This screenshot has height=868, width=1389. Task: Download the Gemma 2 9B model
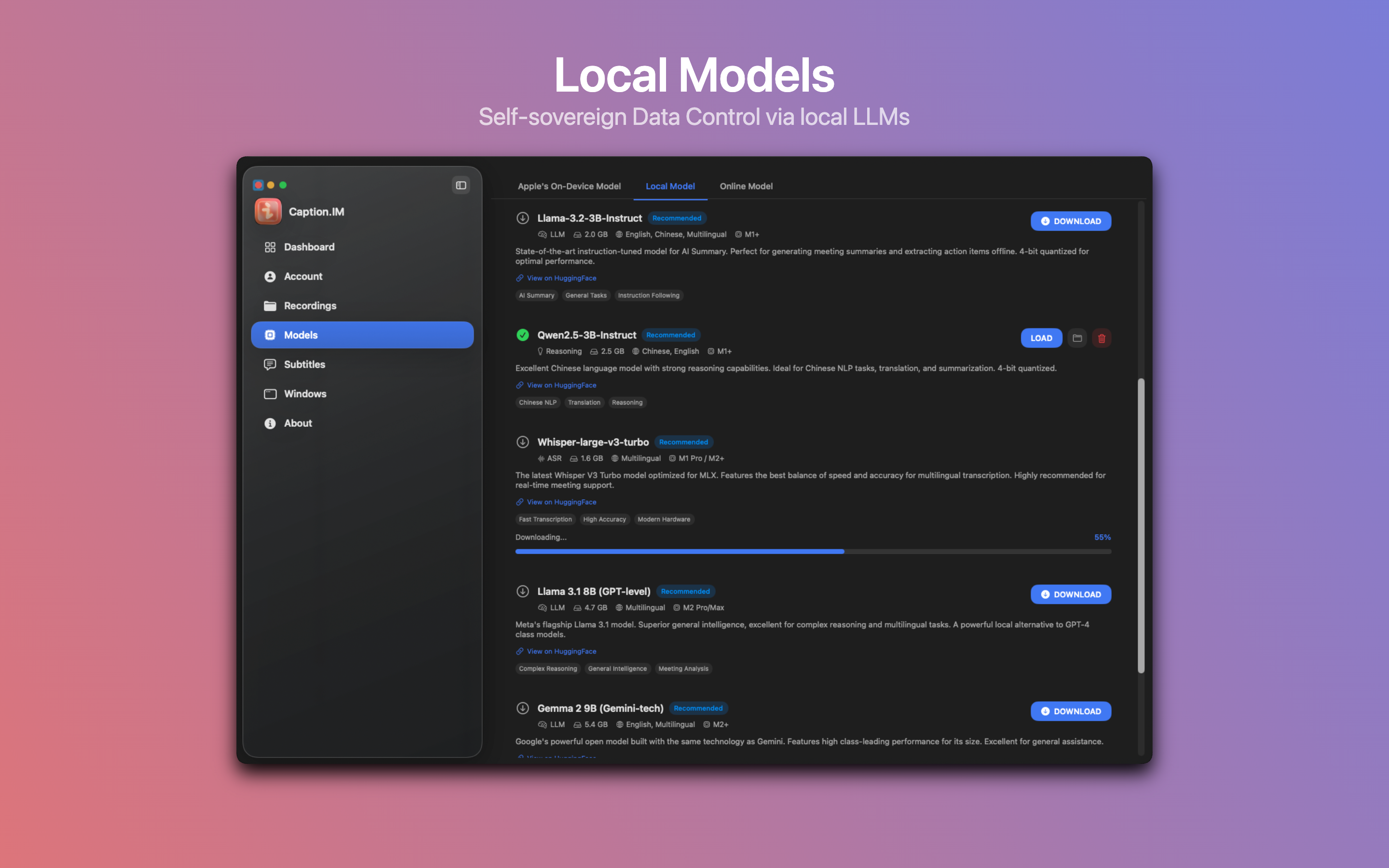[1071, 711]
